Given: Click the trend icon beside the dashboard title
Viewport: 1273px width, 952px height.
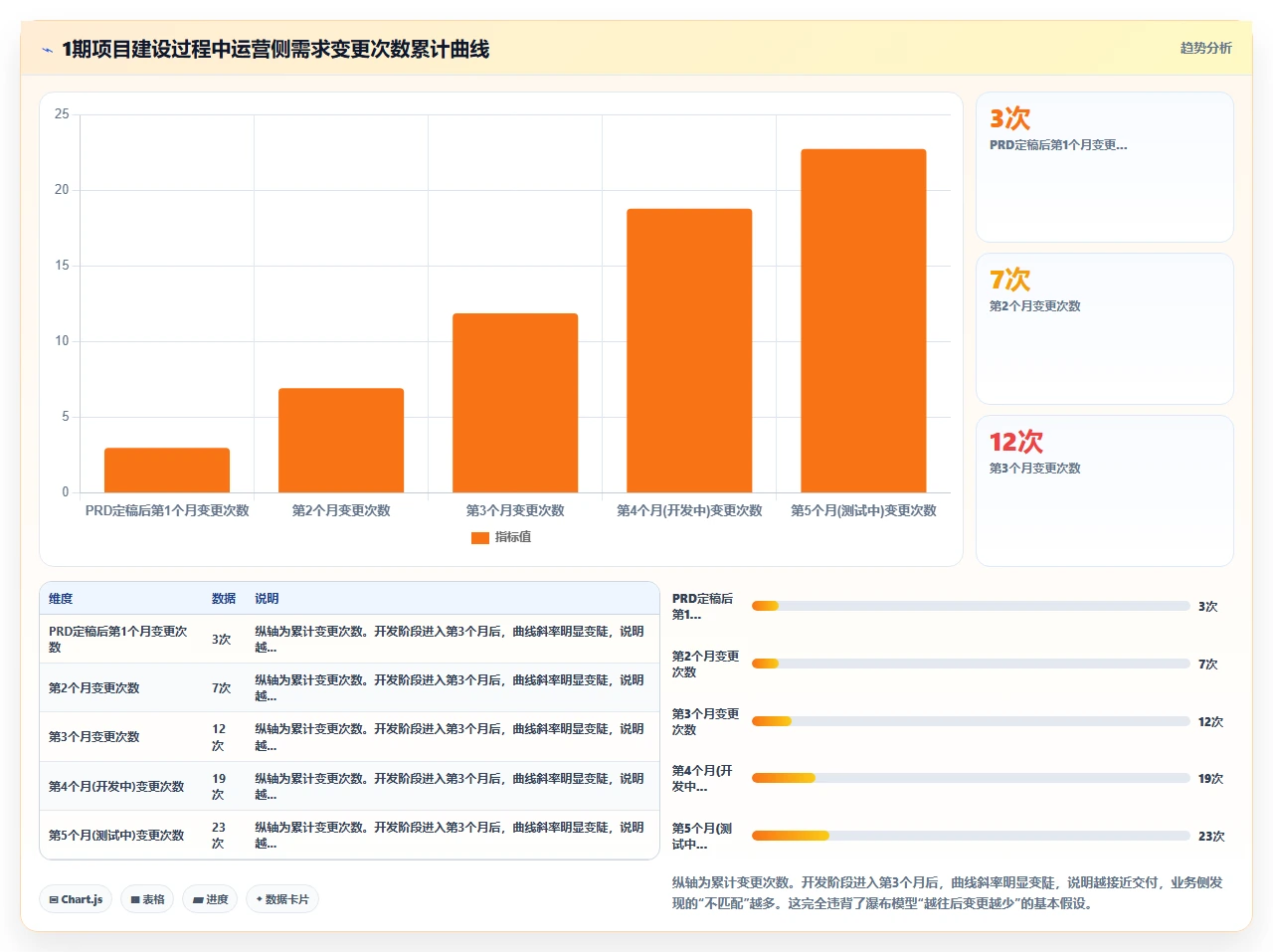Looking at the screenshot, I should tap(47, 50).
